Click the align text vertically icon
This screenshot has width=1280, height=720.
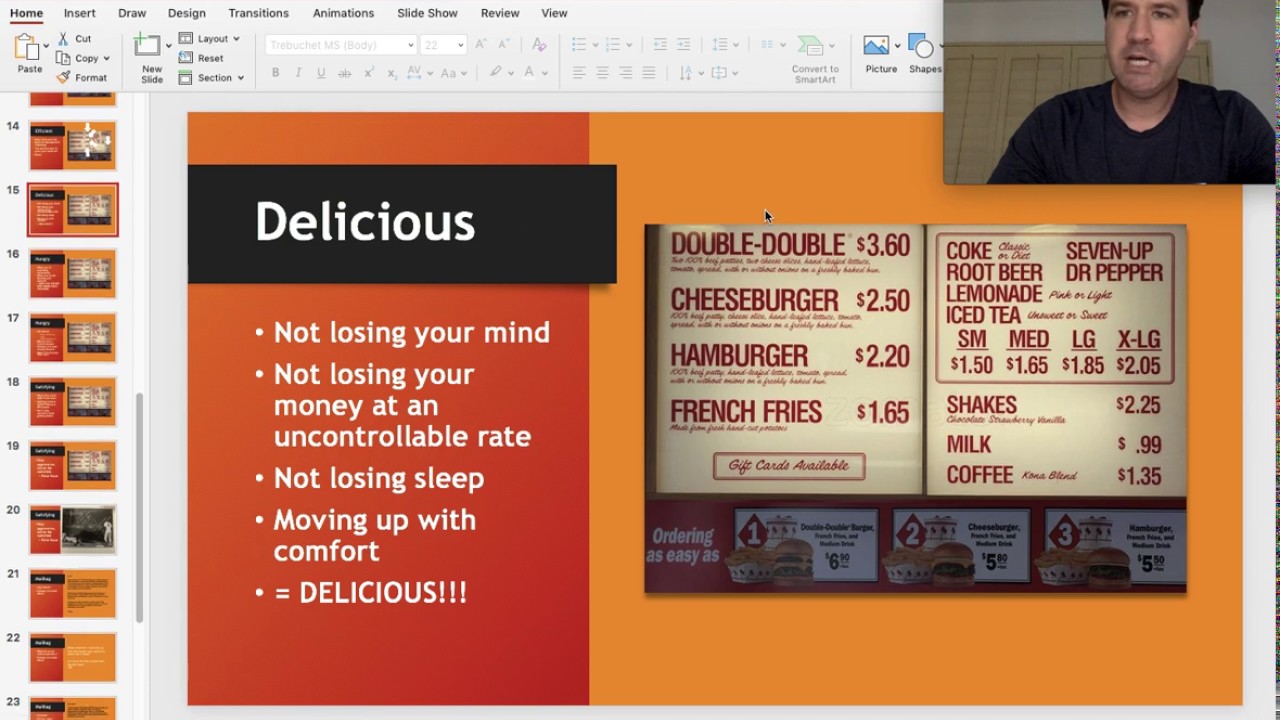pos(719,73)
